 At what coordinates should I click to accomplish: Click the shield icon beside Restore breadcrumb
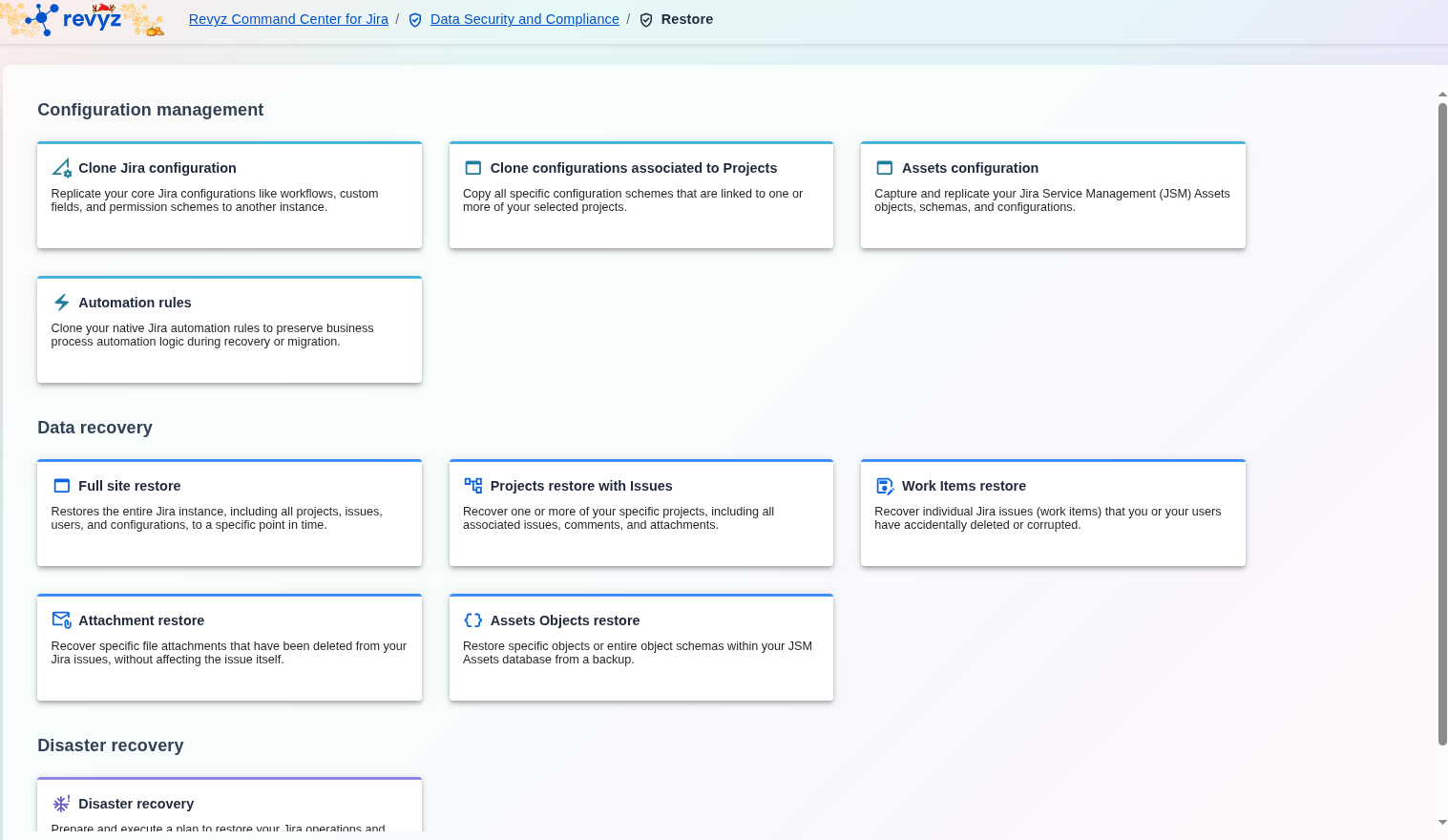(x=646, y=20)
